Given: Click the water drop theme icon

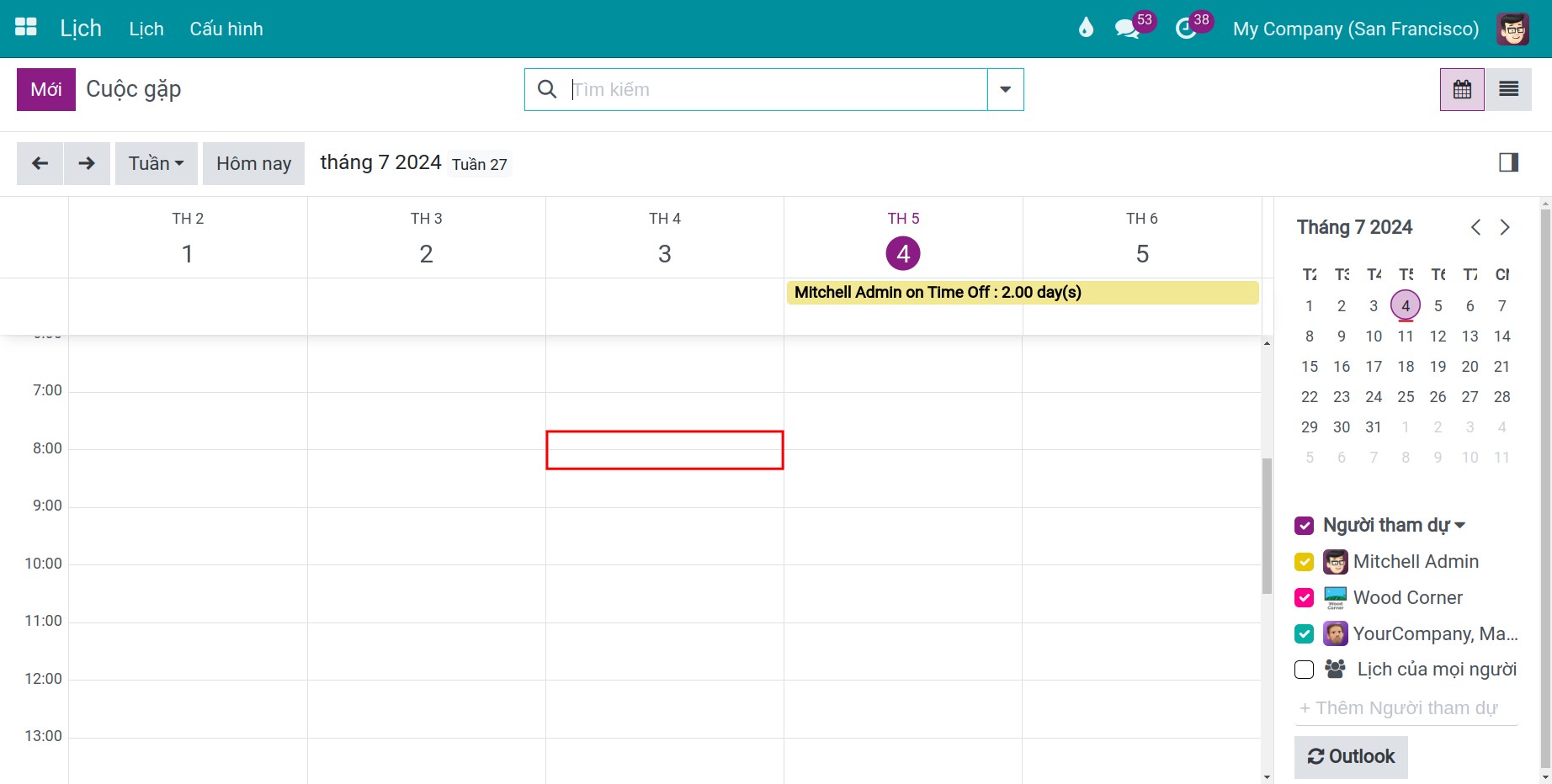Looking at the screenshot, I should pyautogui.click(x=1086, y=28).
